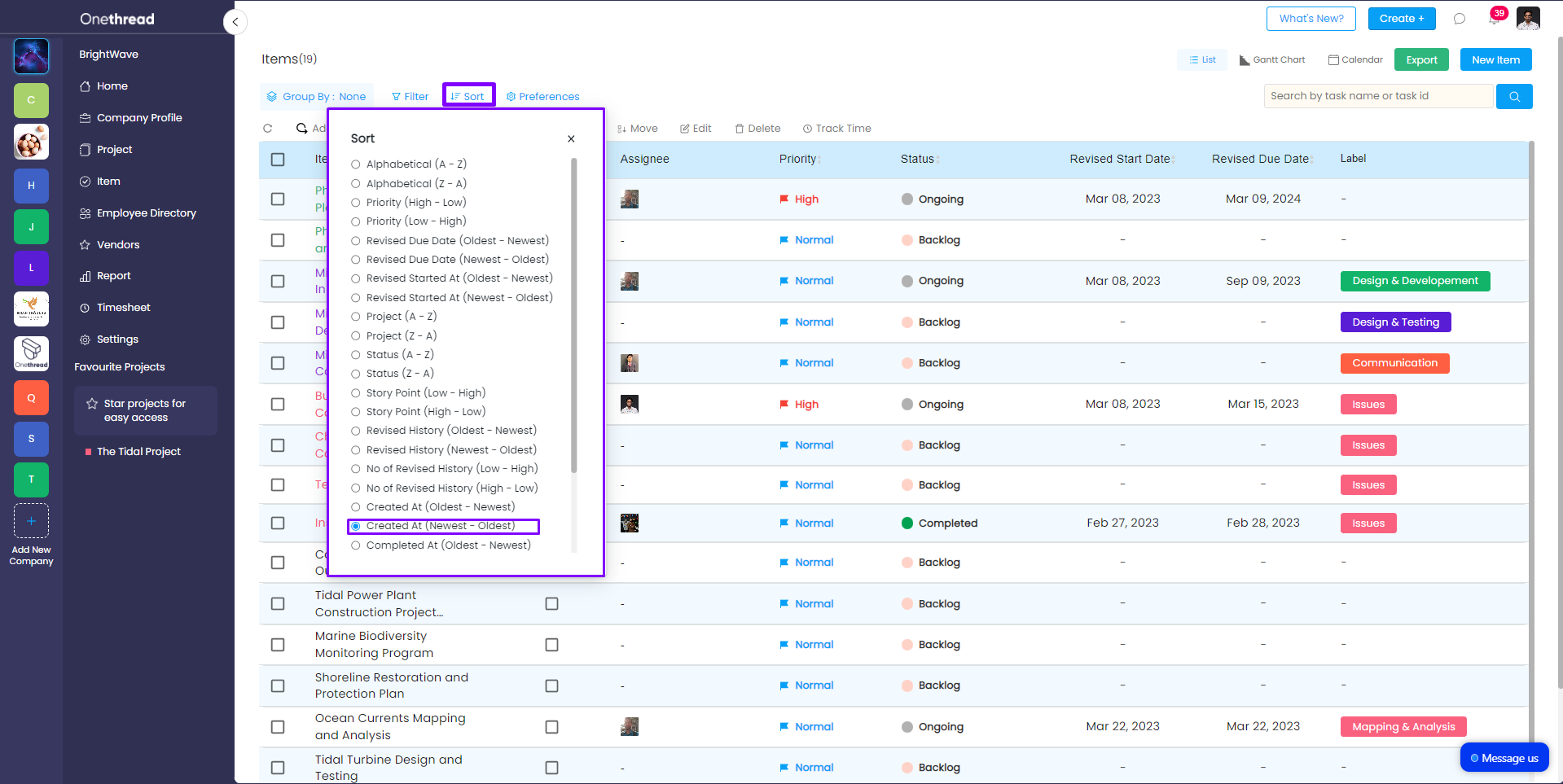Open Timesheet from the sidebar
This screenshot has width=1563, height=784.
[x=123, y=308]
